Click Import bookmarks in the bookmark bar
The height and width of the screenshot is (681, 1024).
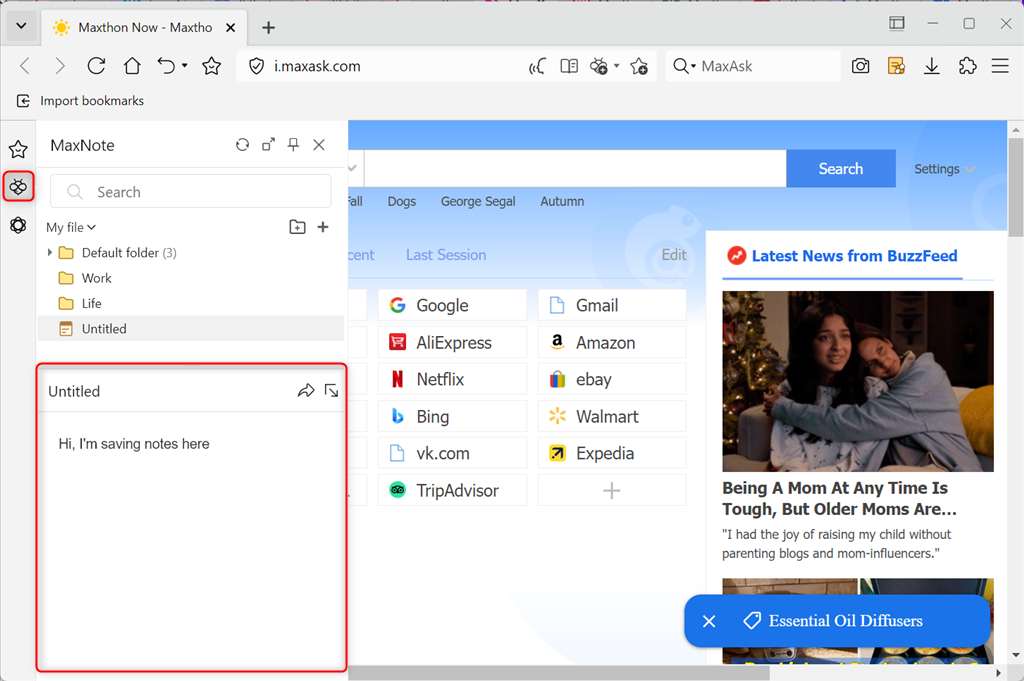click(x=80, y=101)
